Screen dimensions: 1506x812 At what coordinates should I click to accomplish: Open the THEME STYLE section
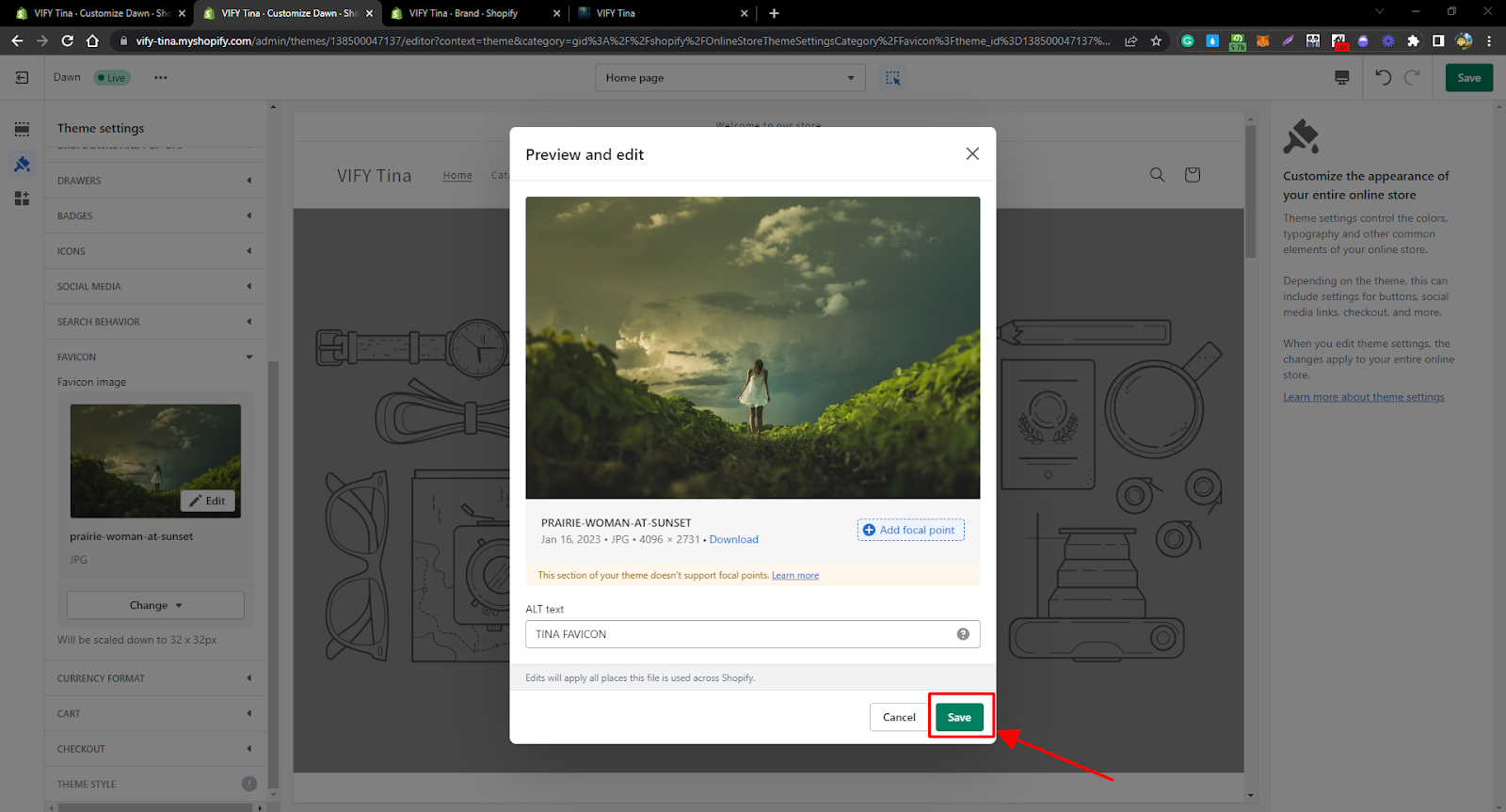click(155, 785)
